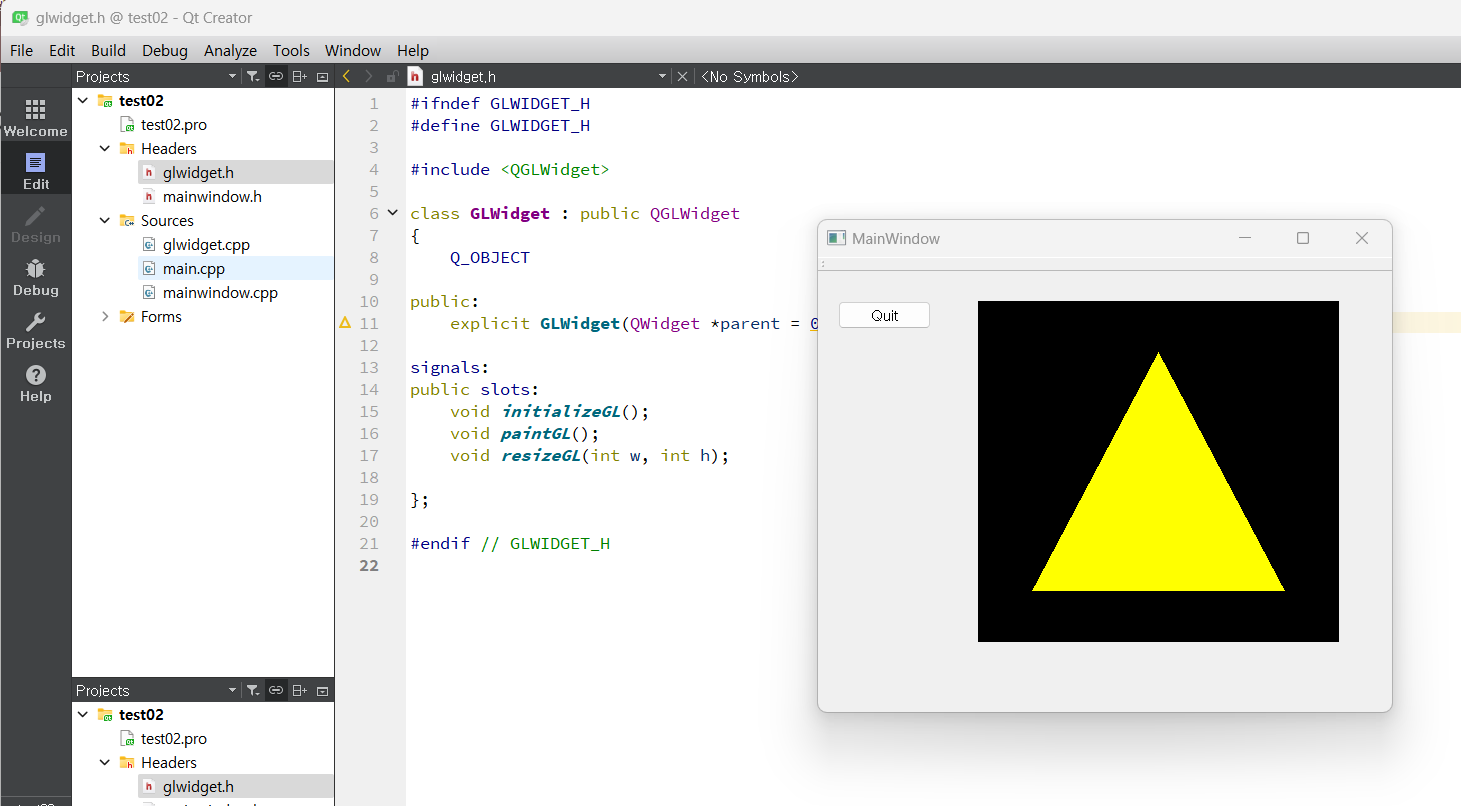The width and height of the screenshot is (1461, 806).
Task: Open the Debug menu
Action: click(165, 50)
